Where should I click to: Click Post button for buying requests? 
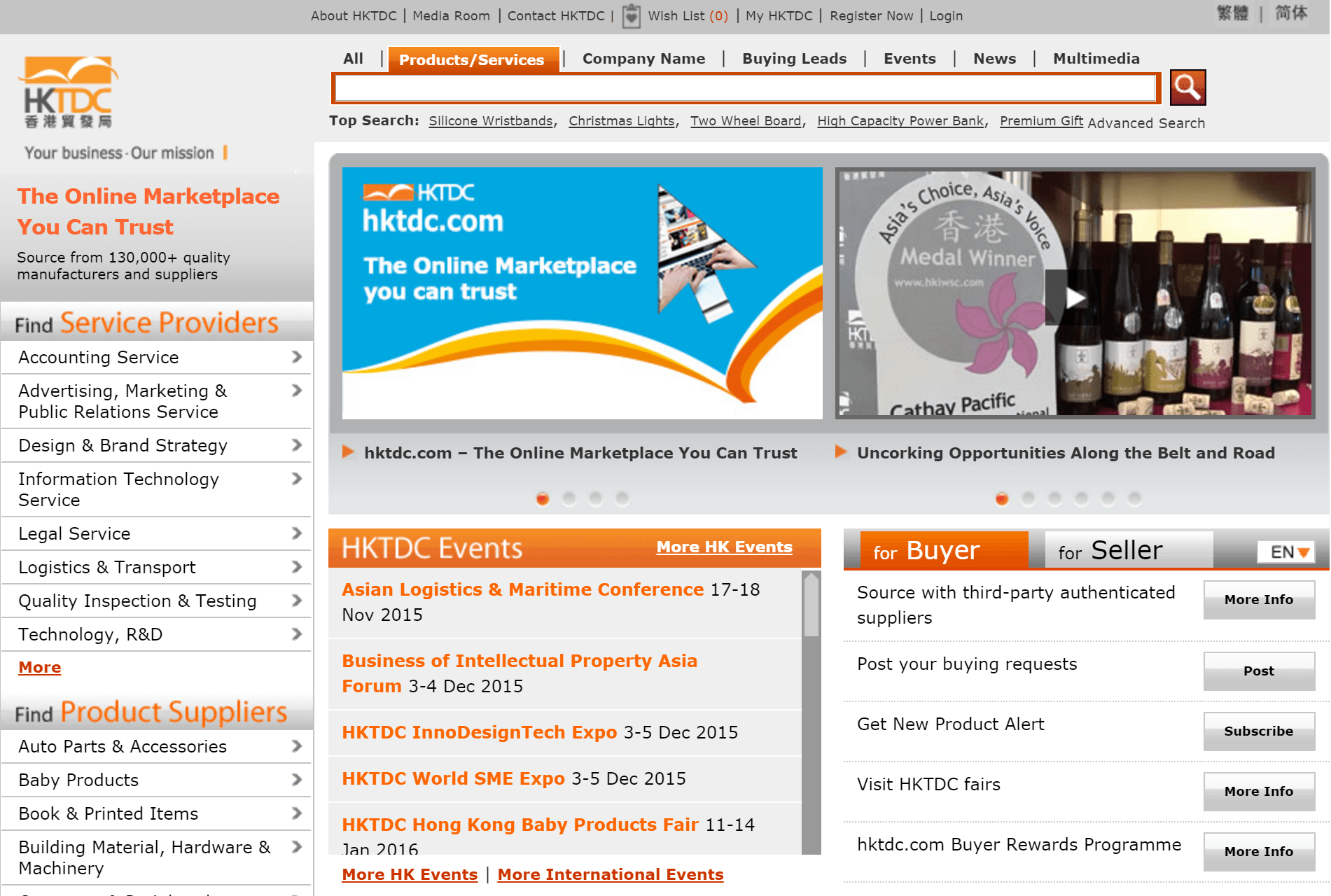point(1259,671)
